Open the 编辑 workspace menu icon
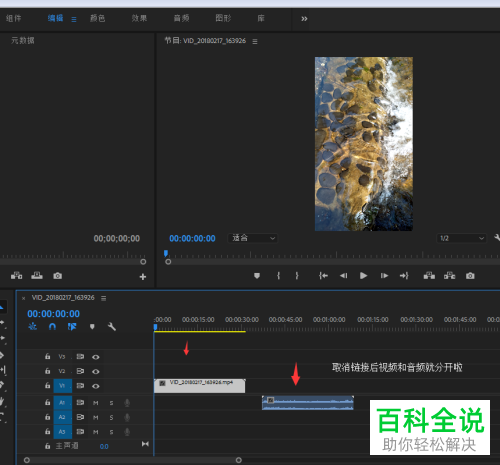This screenshot has width=500, height=465. [74, 19]
